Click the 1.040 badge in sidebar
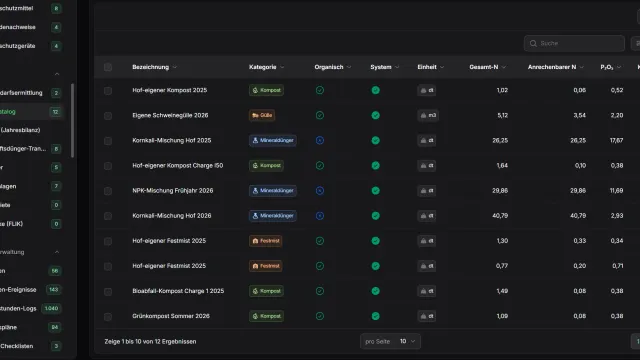 point(51,309)
